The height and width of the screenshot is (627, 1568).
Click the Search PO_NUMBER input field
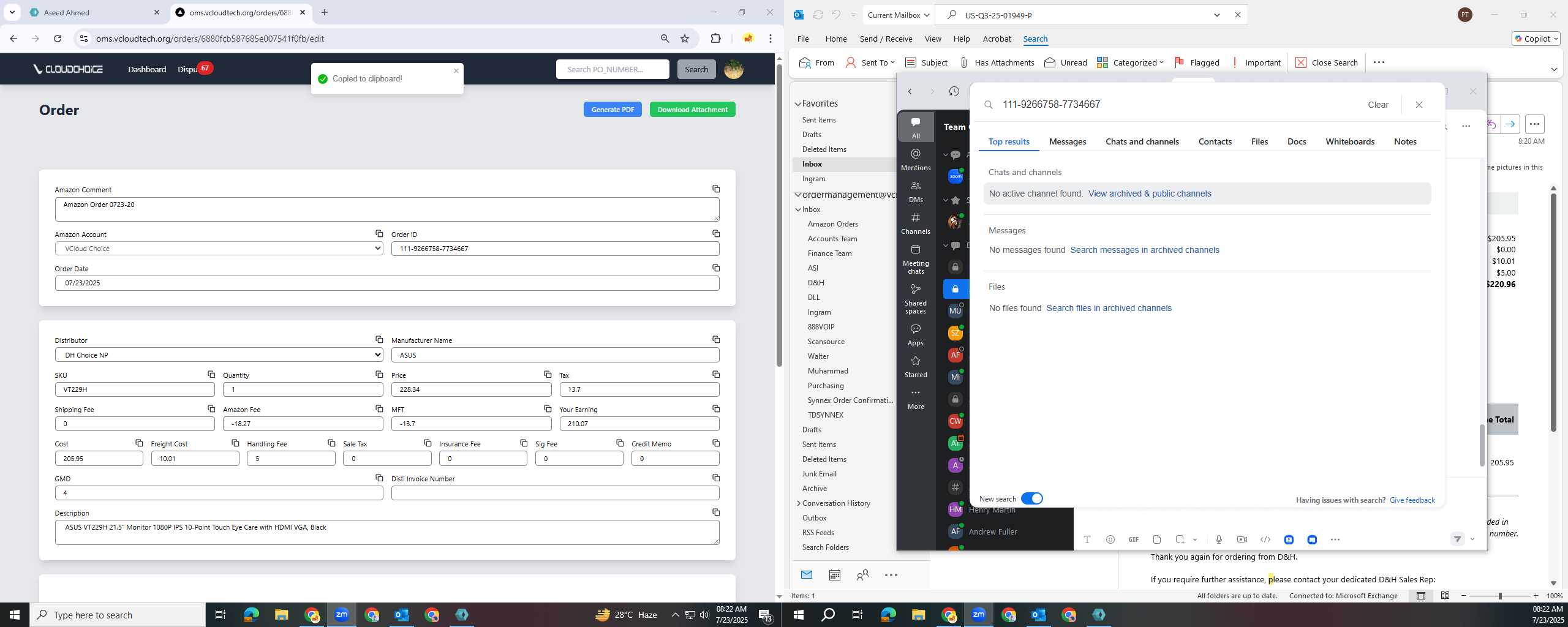[x=612, y=69]
